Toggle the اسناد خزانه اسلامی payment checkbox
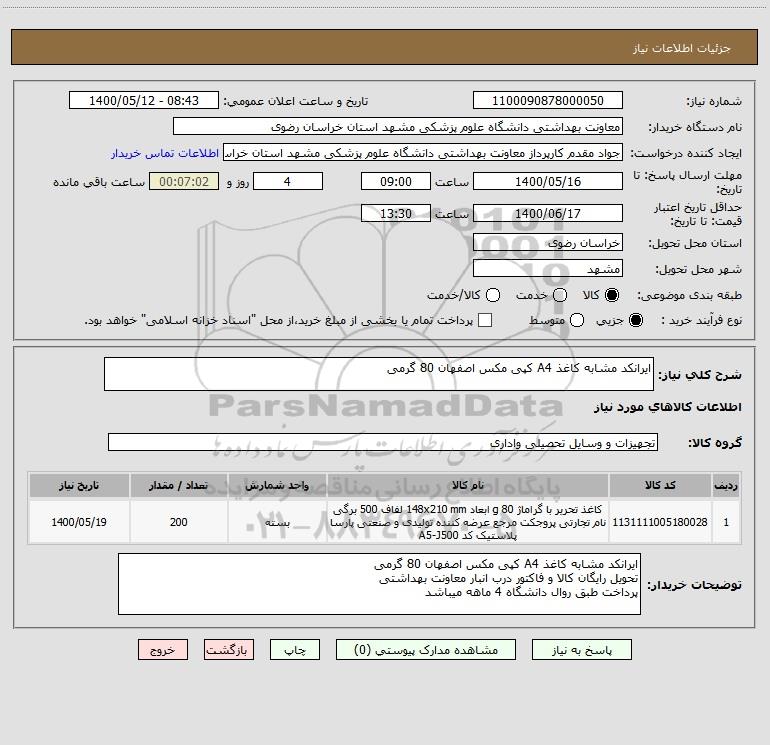770x745 pixels. (x=485, y=320)
